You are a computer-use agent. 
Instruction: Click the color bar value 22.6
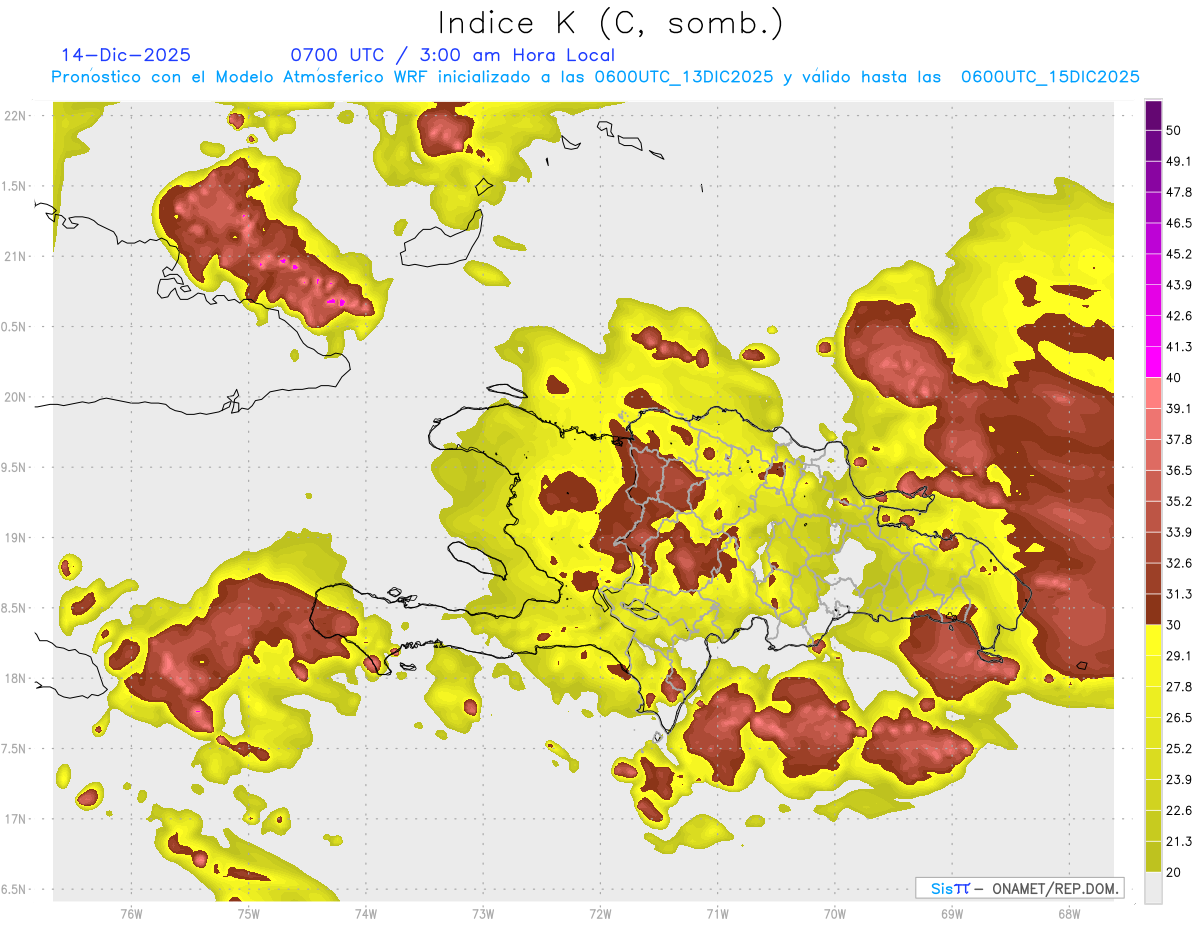1179,810
